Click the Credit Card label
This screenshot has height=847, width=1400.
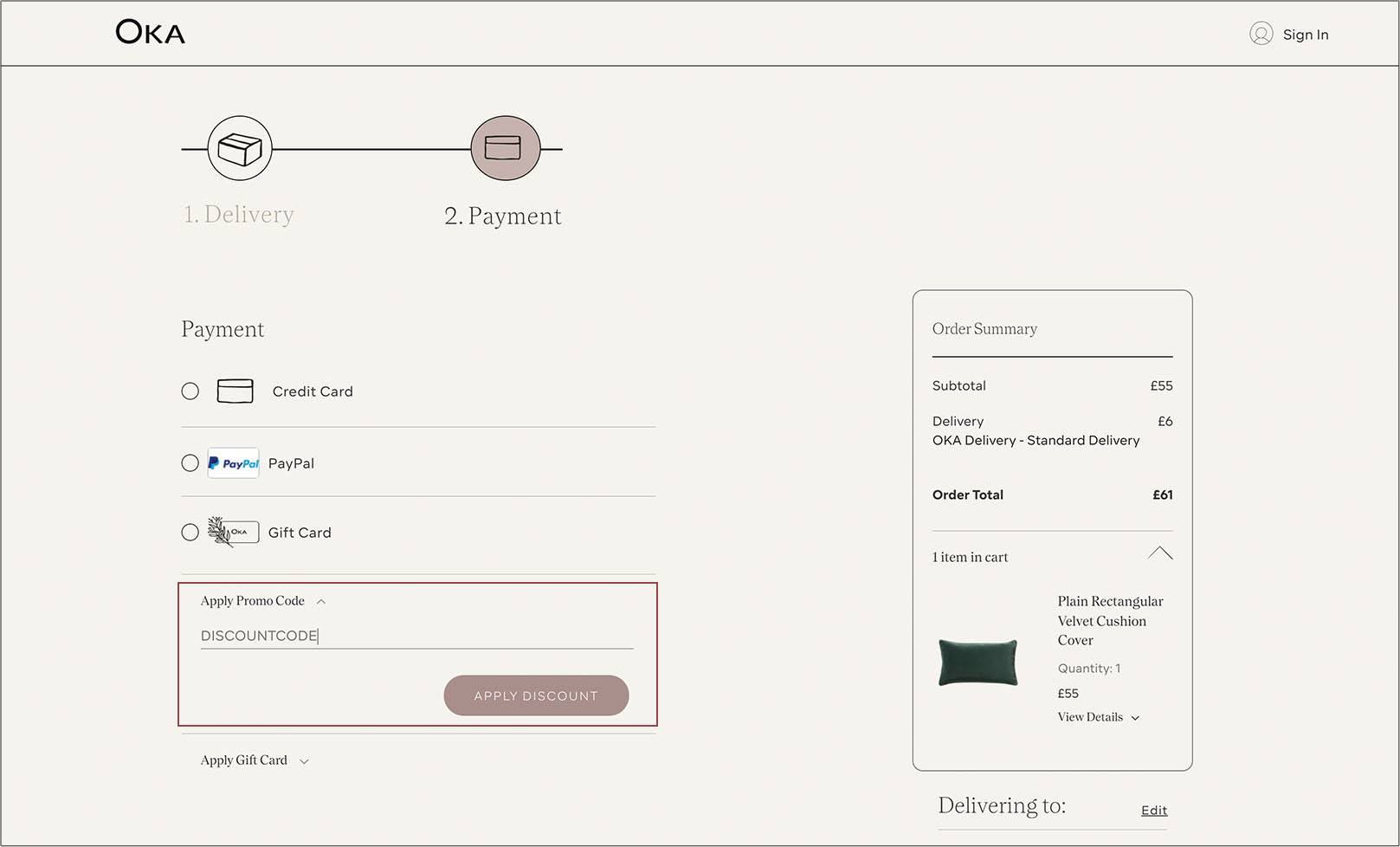313,391
